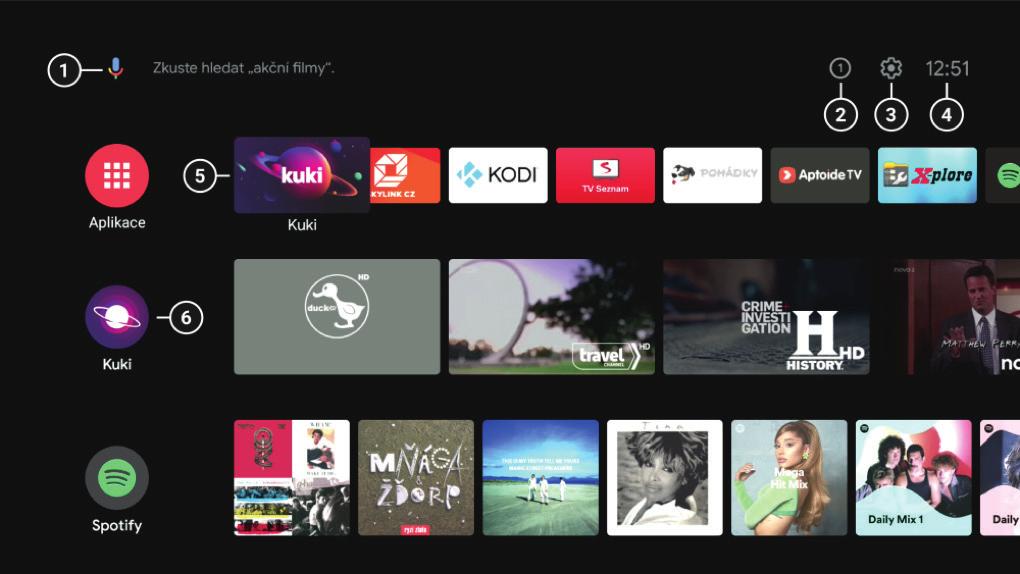Select the Spotify channel row icon
Screen dimensions: 1020x574
[117, 478]
